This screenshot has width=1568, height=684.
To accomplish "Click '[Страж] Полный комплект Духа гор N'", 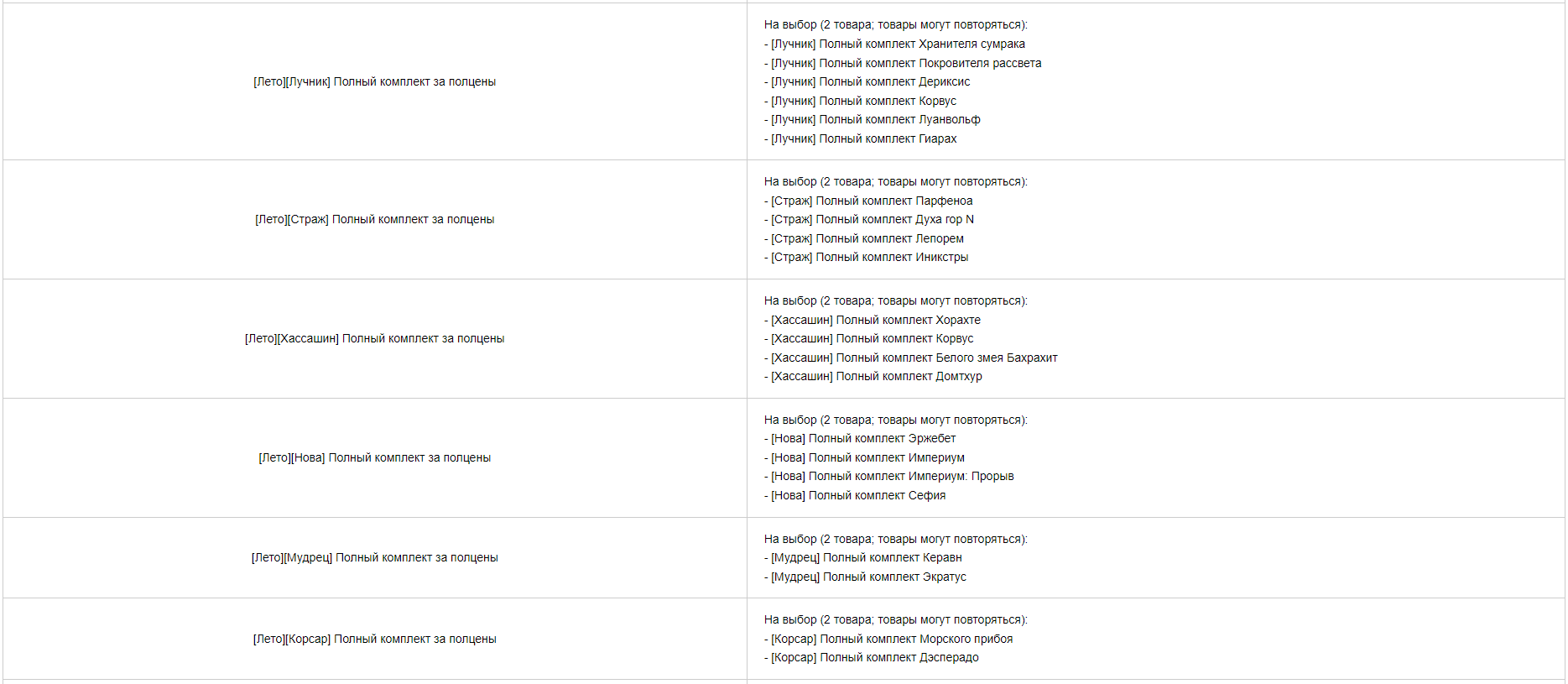I will click(x=869, y=219).
